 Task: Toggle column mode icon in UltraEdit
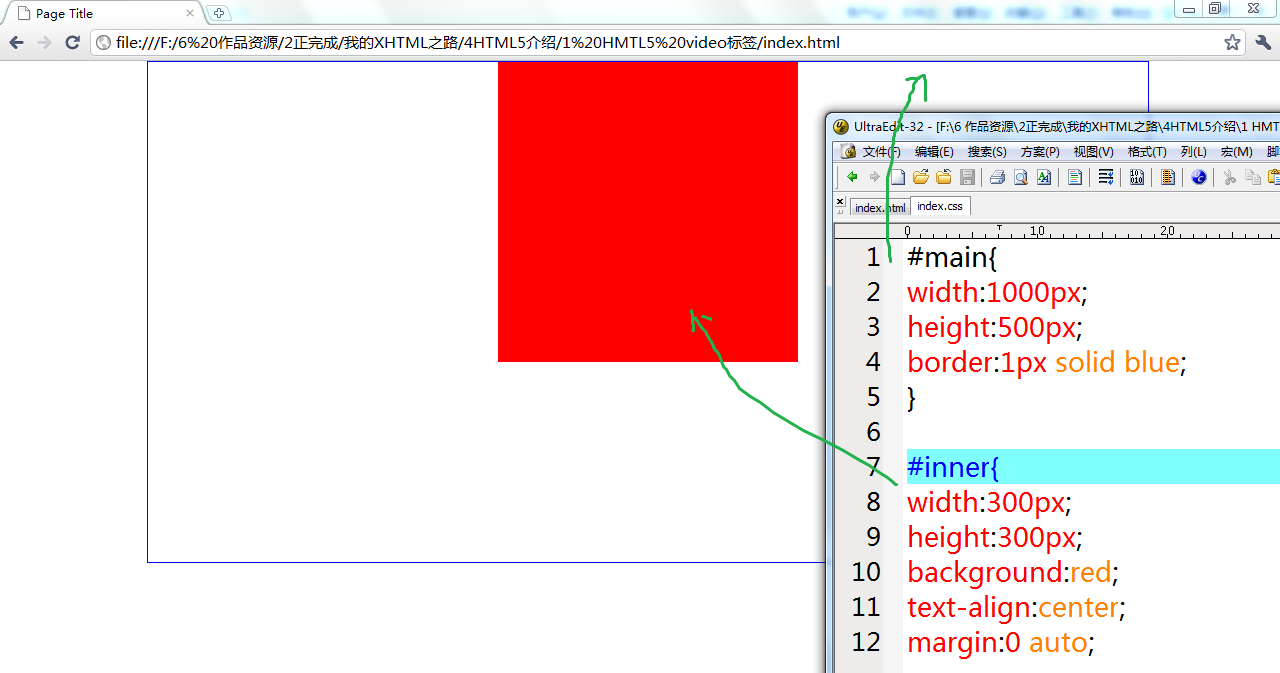click(x=1168, y=177)
